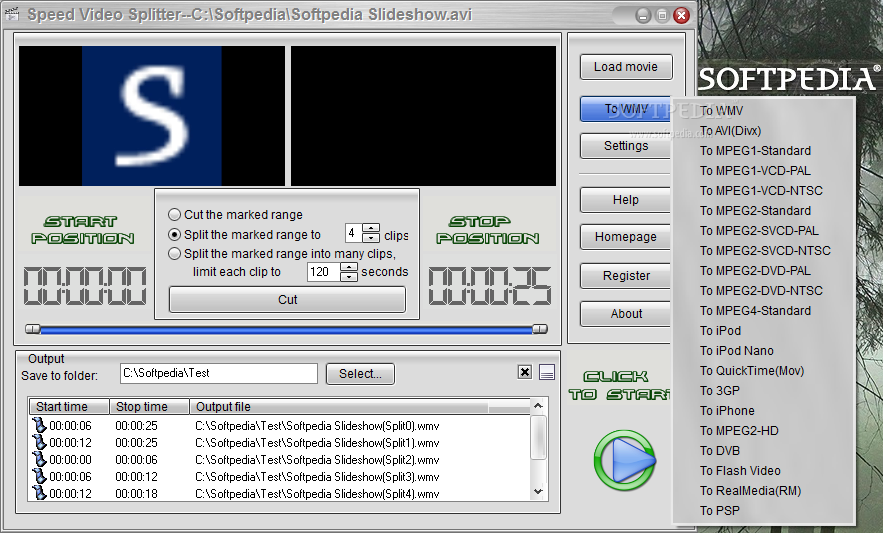This screenshot has height=533, width=883.
Task: Choose To DVB format
Action: pos(720,451)
